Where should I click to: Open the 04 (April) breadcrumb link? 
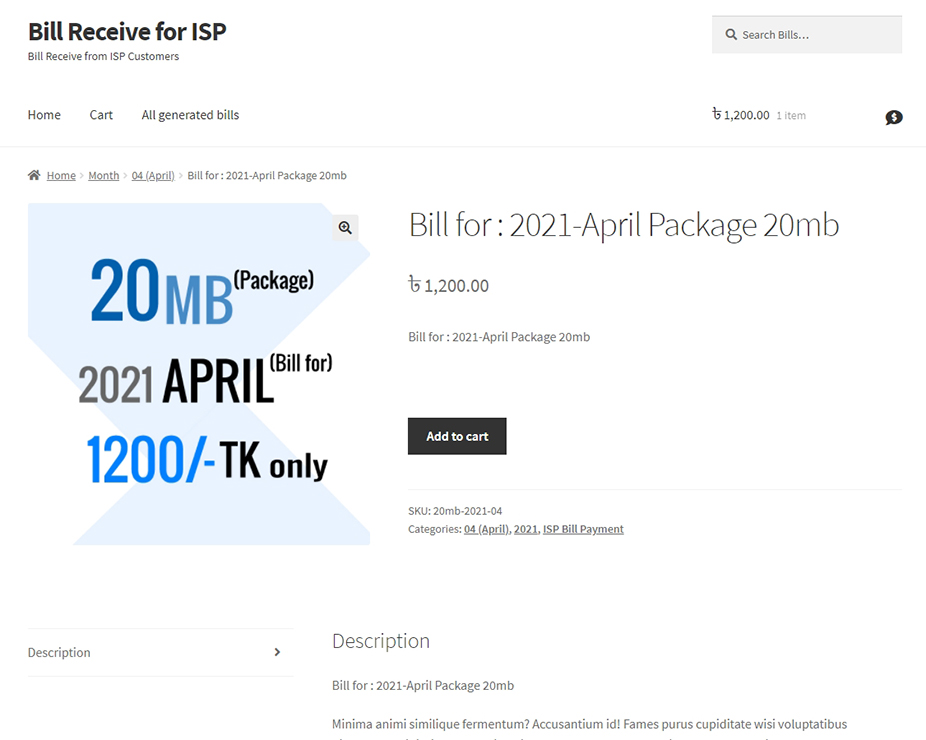point(153,176)
